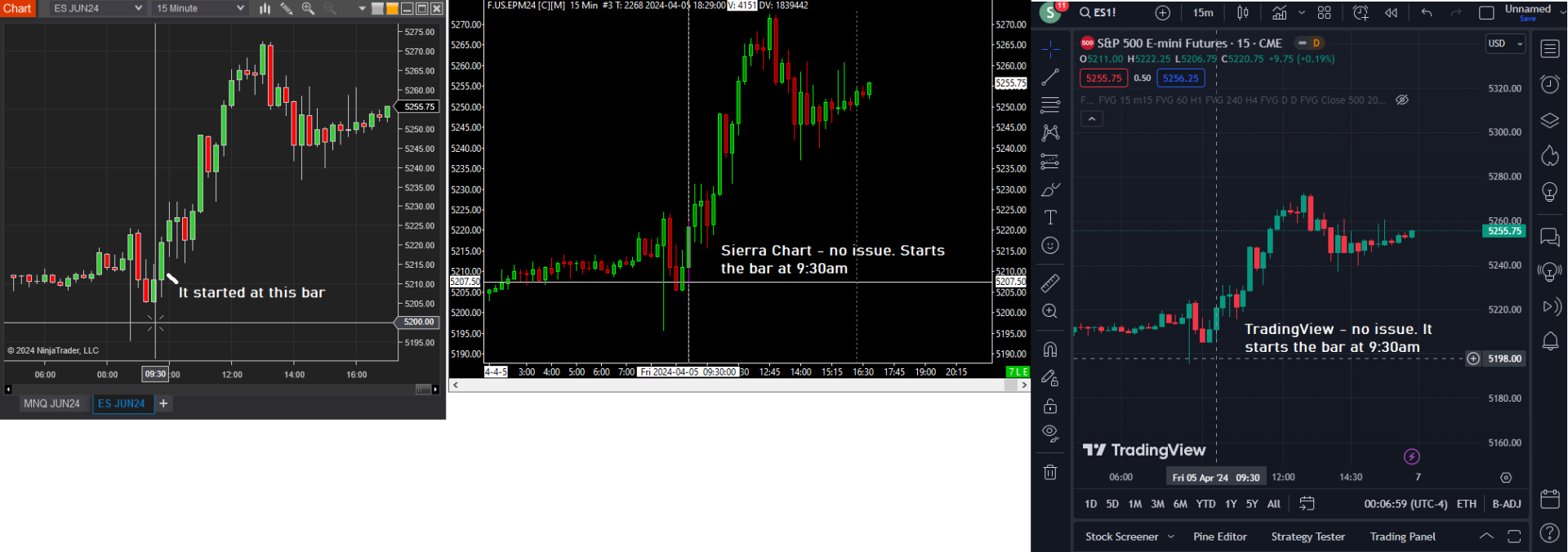Open the ideas stream broadcast icon
This screenshot has width=1568, height=552.
pos(1549,272)
